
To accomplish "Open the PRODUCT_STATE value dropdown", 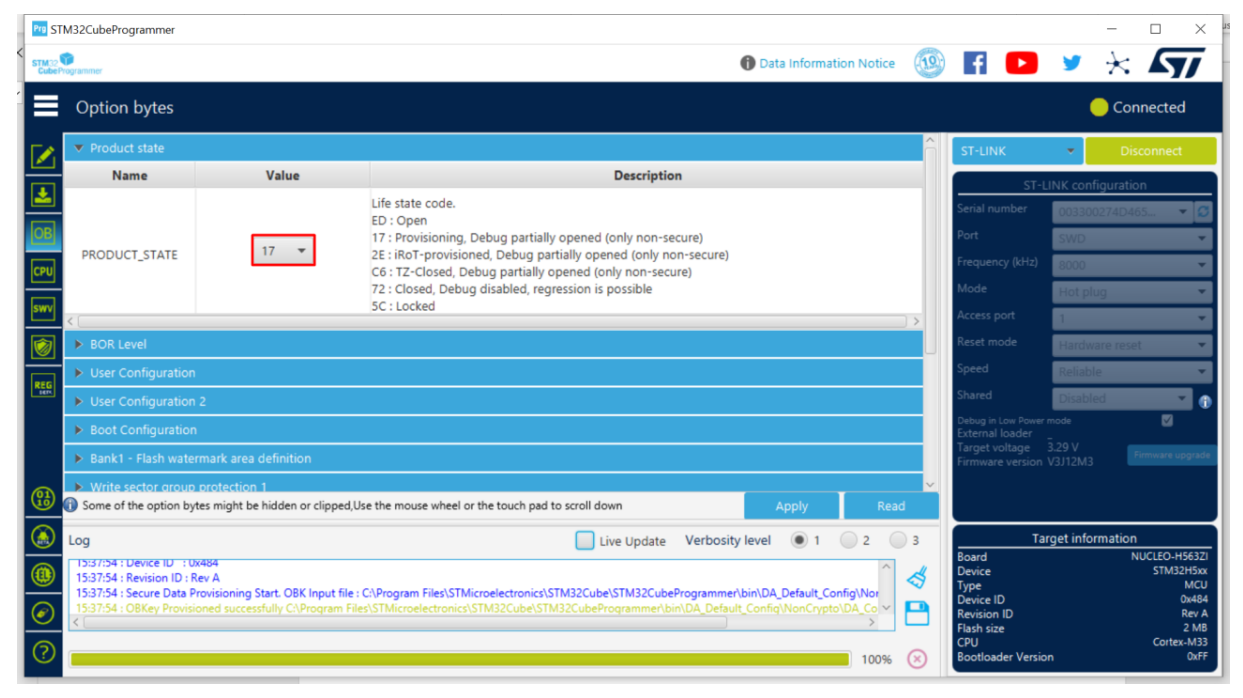I will (283, 250).
